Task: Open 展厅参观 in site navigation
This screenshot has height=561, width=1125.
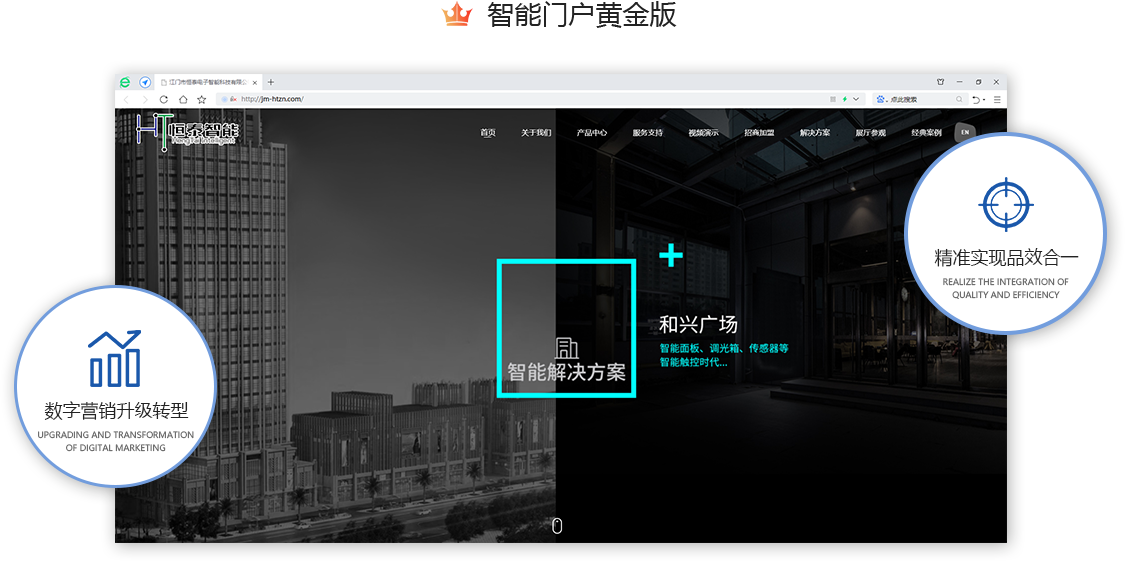Action: pyautogui.click(x=870, y=133)
